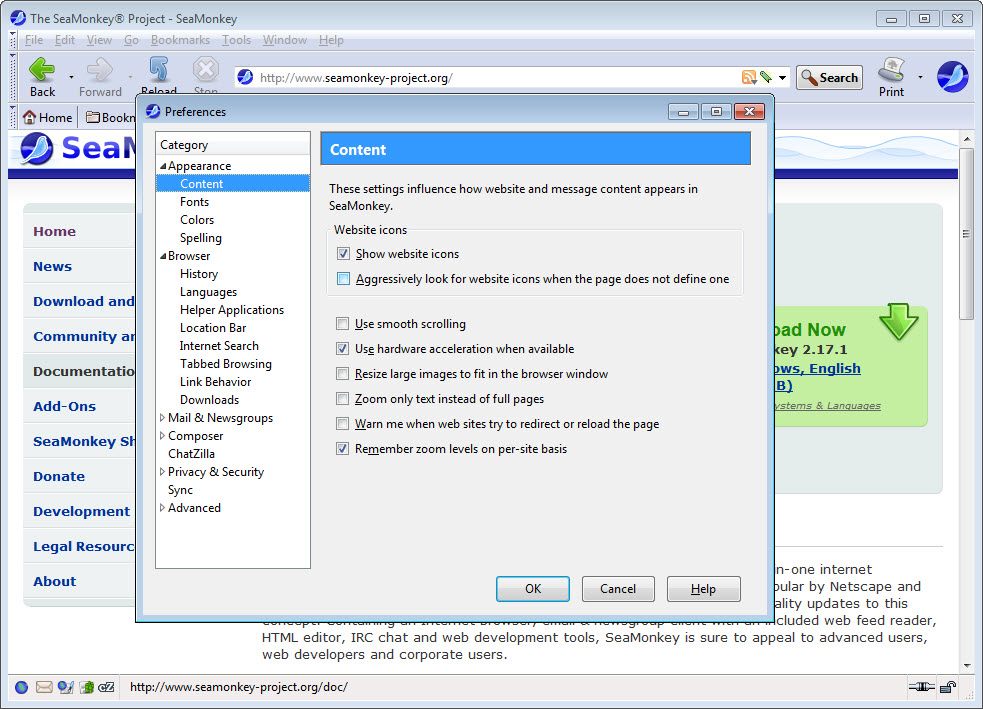The image size is (983, 709).
Task: Click the SeaMonkey logo on the webpage header
Action: click(x=36, y=149)
